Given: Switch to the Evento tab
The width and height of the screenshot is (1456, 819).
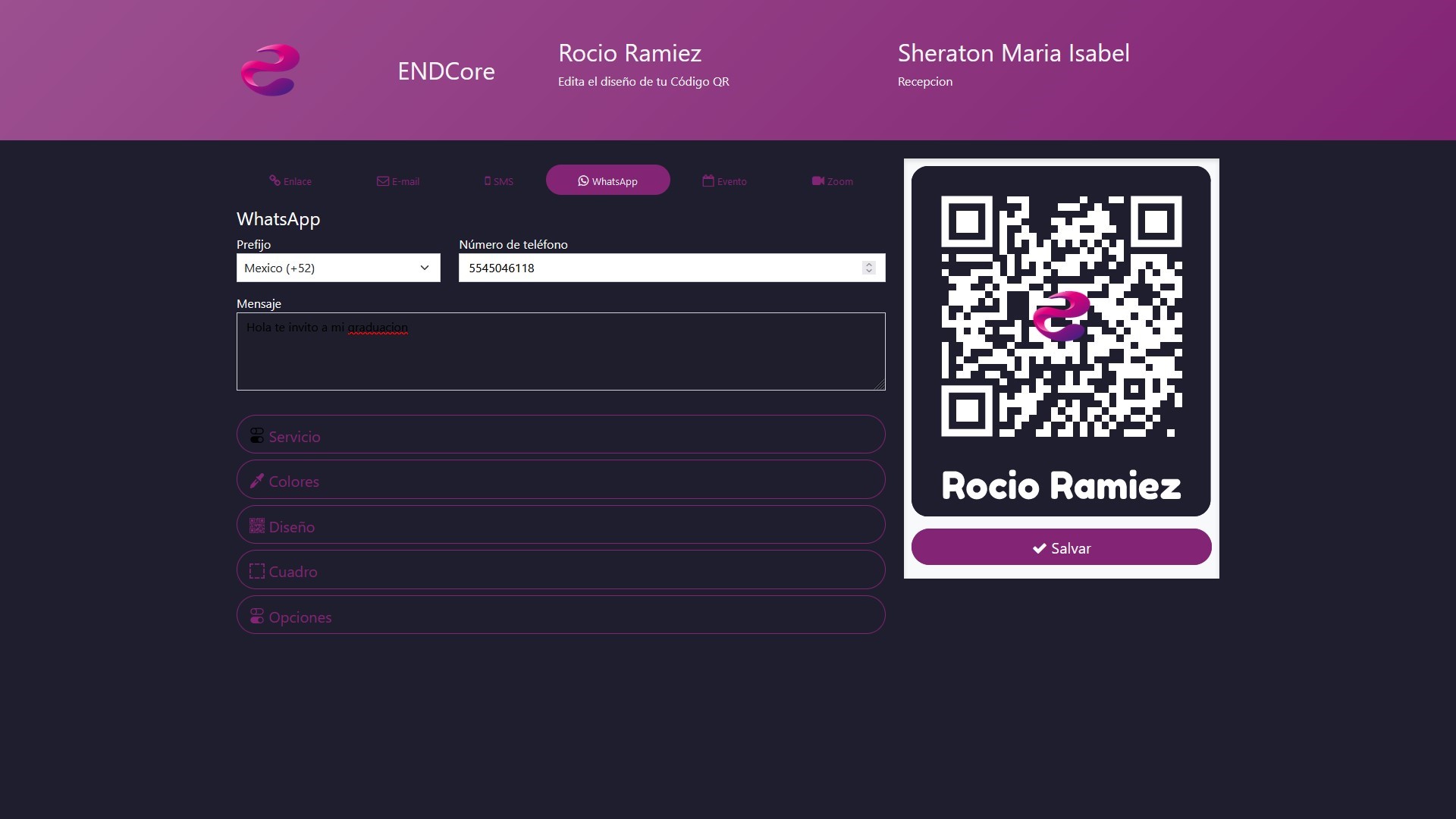Looking at the screenshot, I should point(724,180).
